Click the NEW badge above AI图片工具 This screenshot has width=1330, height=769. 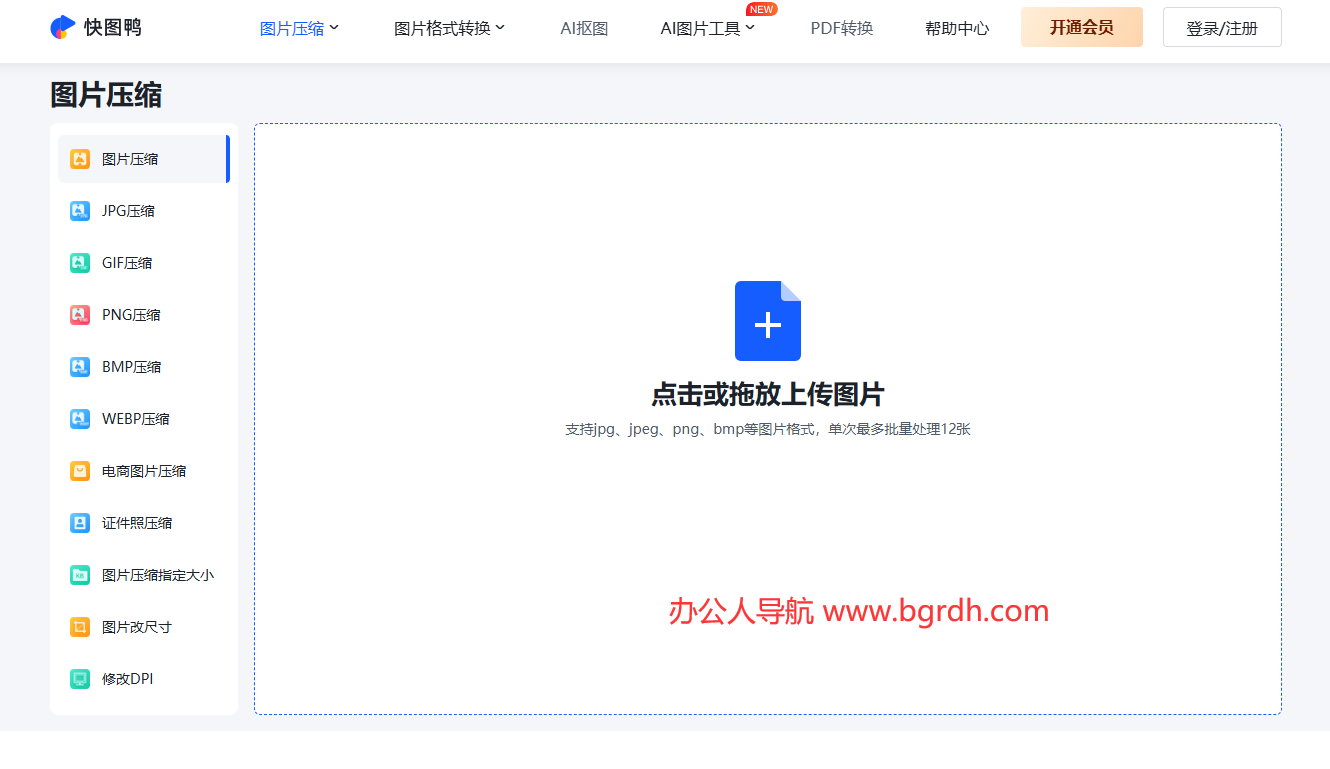click(x=762, y=9)
